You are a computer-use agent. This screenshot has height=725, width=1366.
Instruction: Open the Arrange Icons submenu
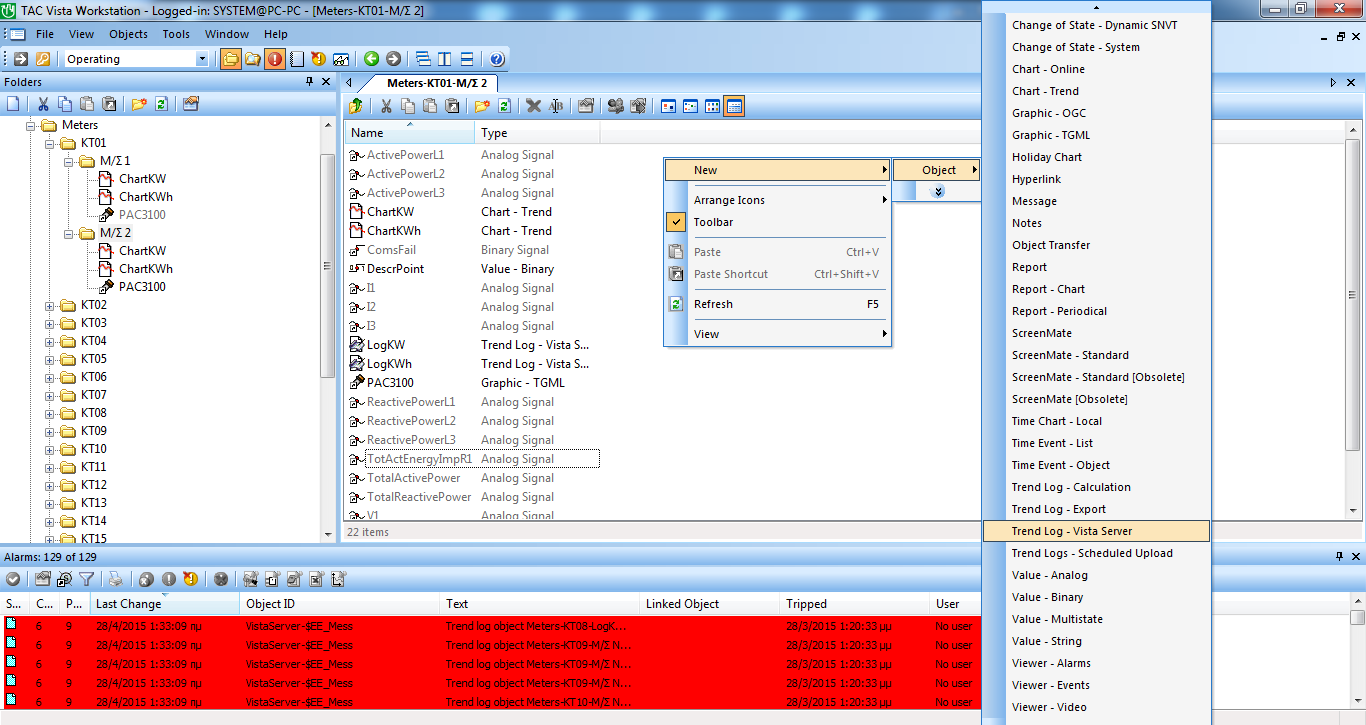(x=777, y=200)
